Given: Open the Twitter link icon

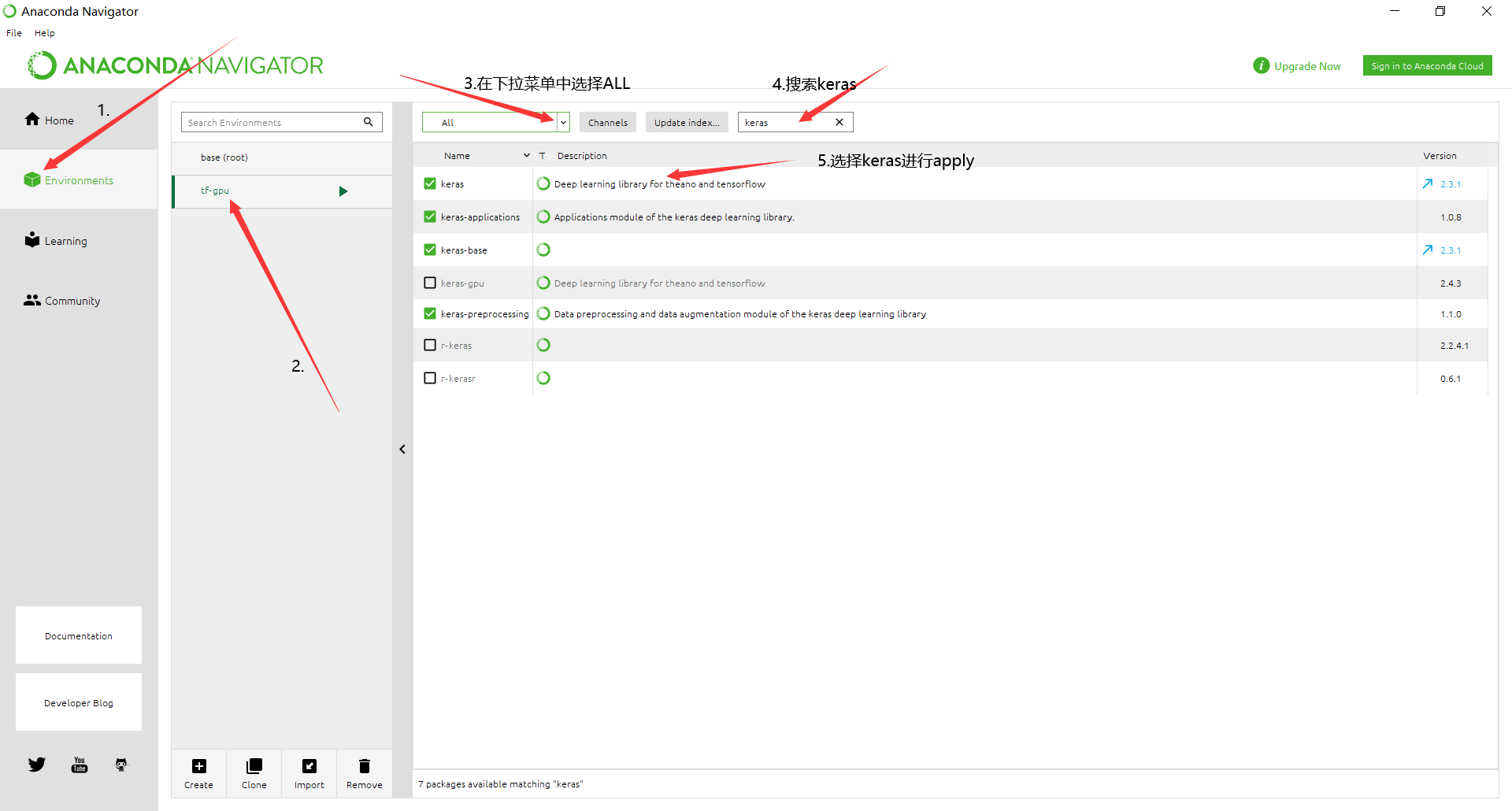Looking at the screenshot, I should tap(37, 765).
